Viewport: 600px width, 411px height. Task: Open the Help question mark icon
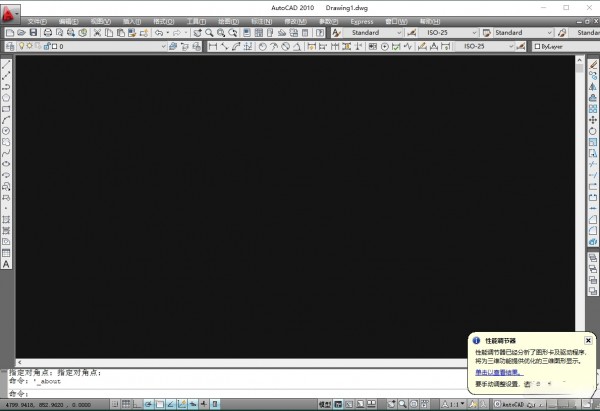point(320,33)
